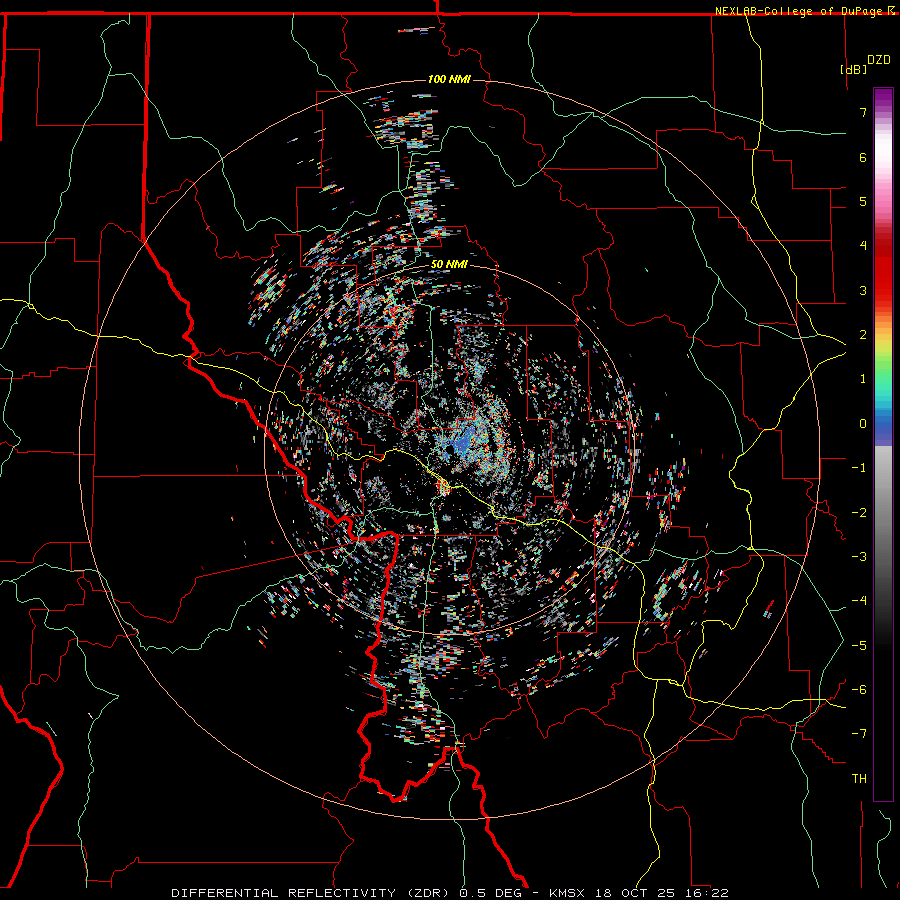Click the DZD product label above scale
Image resolution: width=900 pixels, height=900 pixels.
click(x=879, y=60)
